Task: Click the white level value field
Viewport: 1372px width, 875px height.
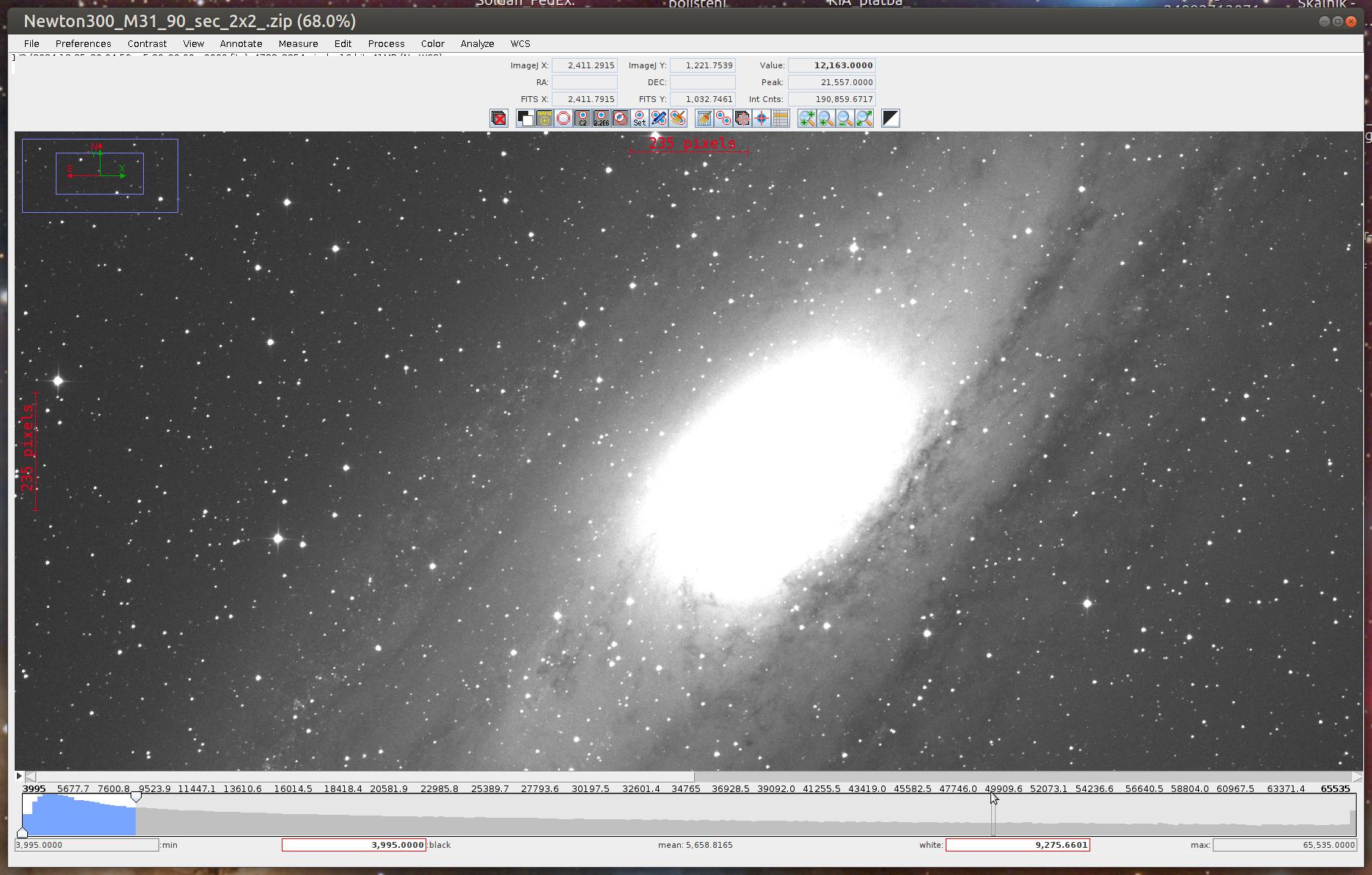Action: (1018, 845)
